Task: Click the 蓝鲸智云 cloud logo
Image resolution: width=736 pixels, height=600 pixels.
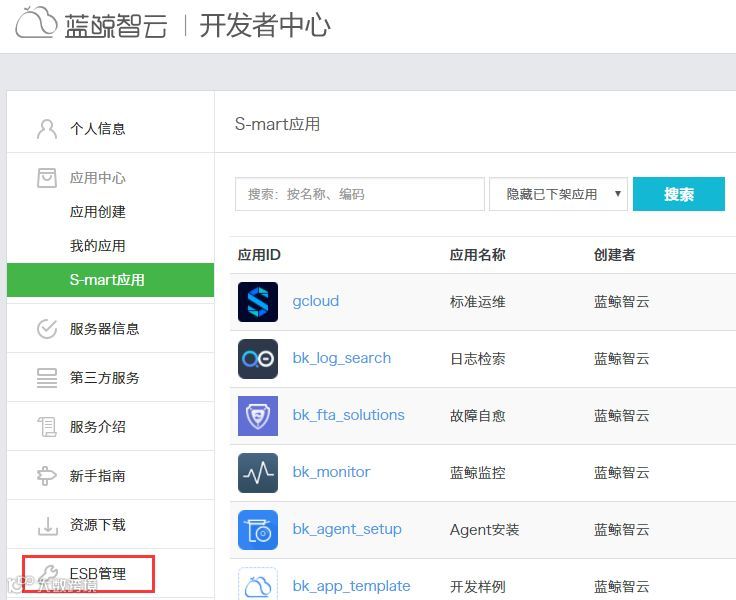Action: point(36,23)
